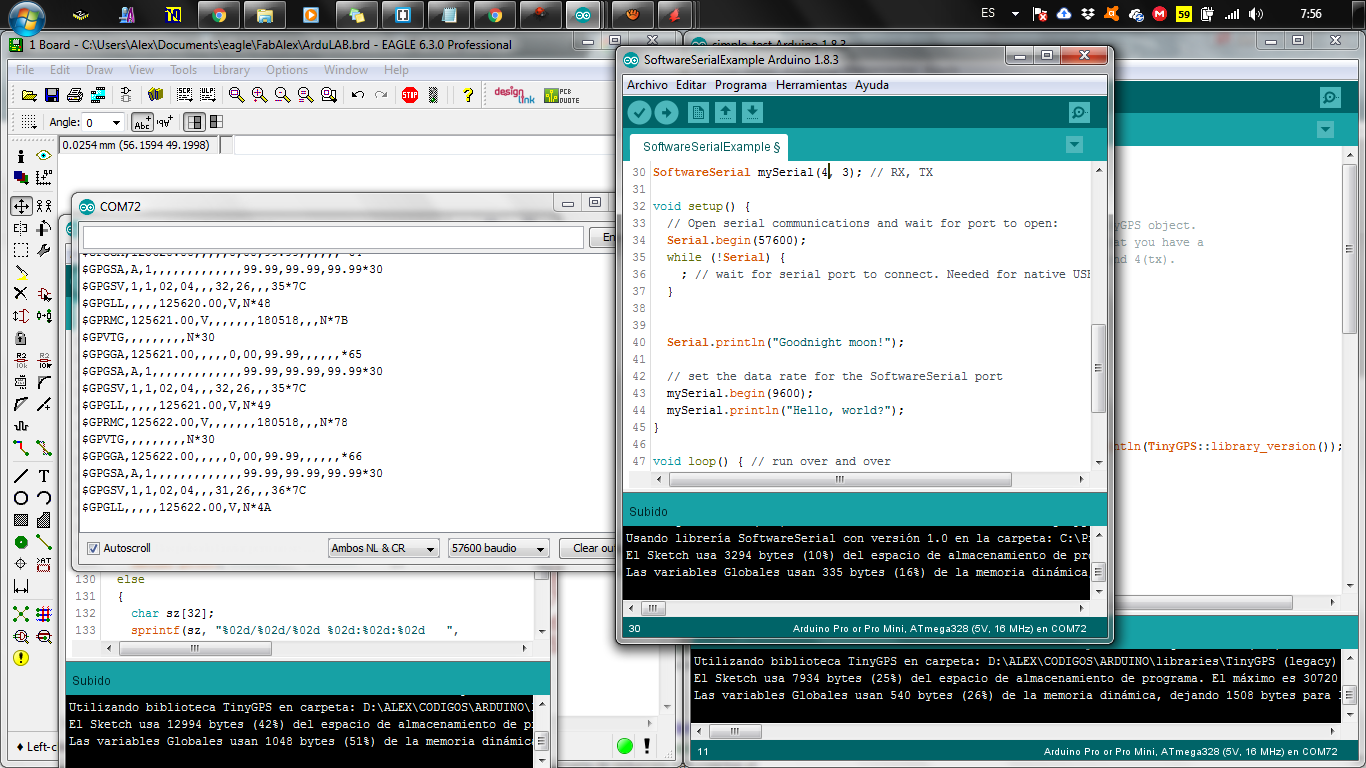The width and height of the screenshot is (1366, 768).
Task: Save sketch with the down-arrow icon
Action: pyautogui.click(x=753, y=113)
